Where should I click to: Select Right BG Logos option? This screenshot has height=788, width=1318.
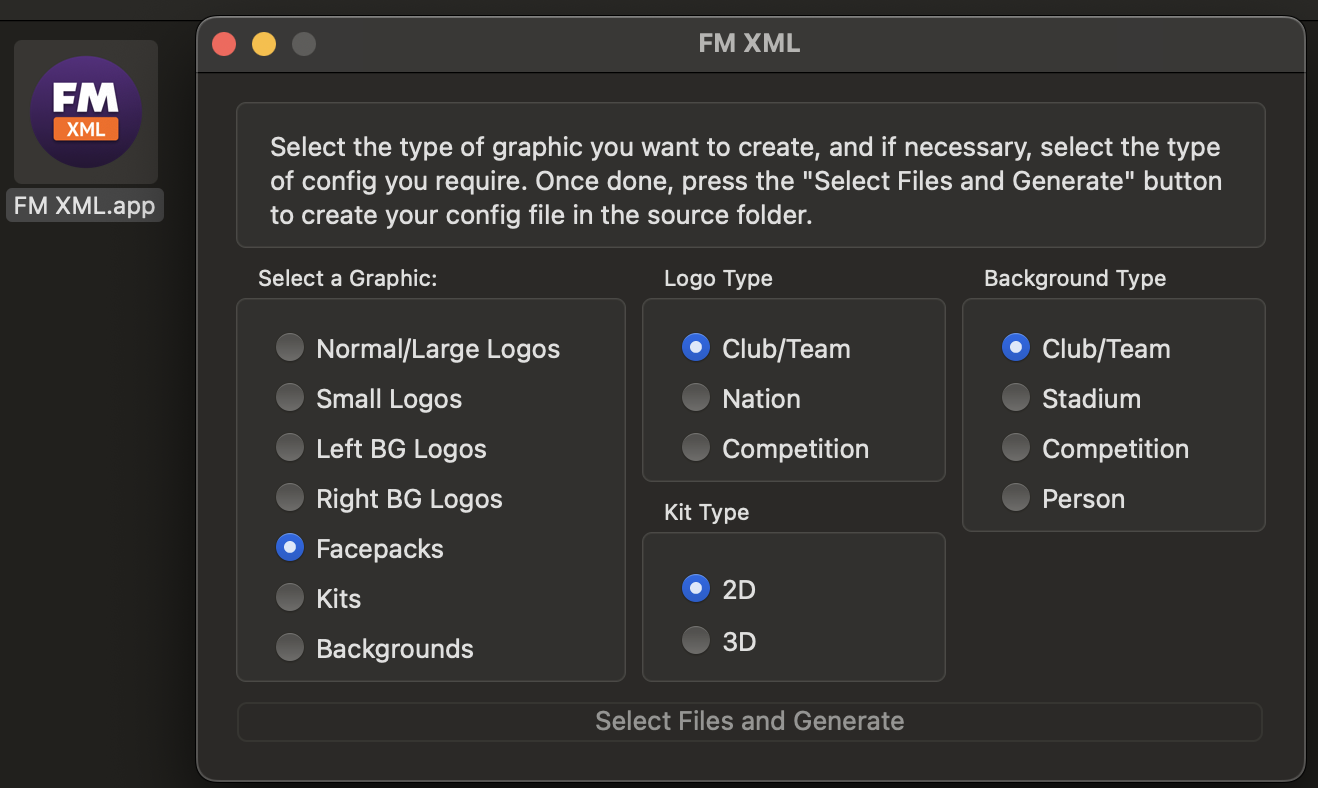pos(290,498)
